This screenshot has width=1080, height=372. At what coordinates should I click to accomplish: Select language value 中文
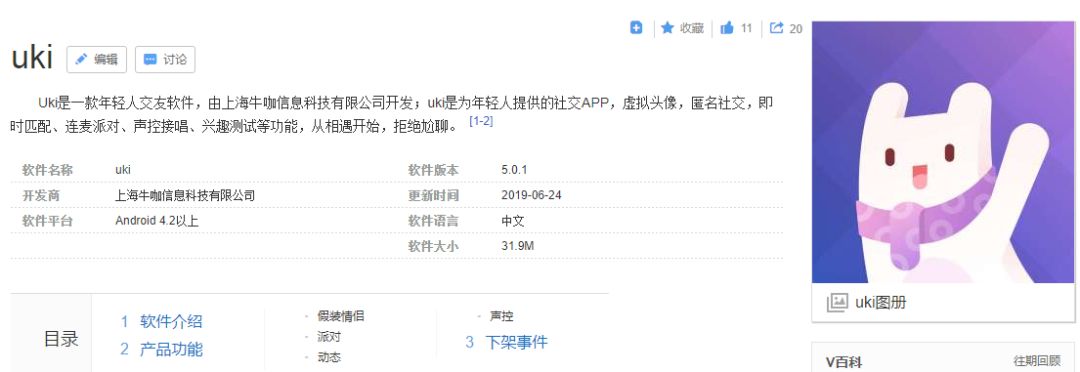pos(513,221)
